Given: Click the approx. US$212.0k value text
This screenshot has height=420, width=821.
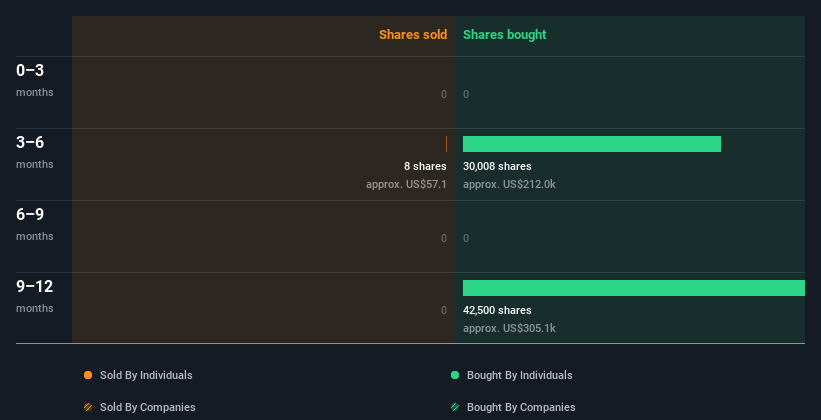Looking at the screenshot, I should [x=509, y=184].
